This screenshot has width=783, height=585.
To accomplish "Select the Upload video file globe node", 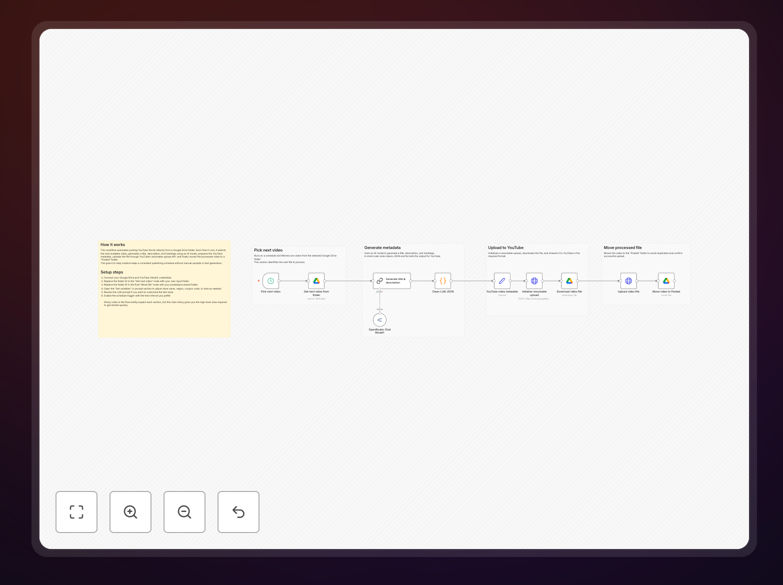I will coord(628,281).
